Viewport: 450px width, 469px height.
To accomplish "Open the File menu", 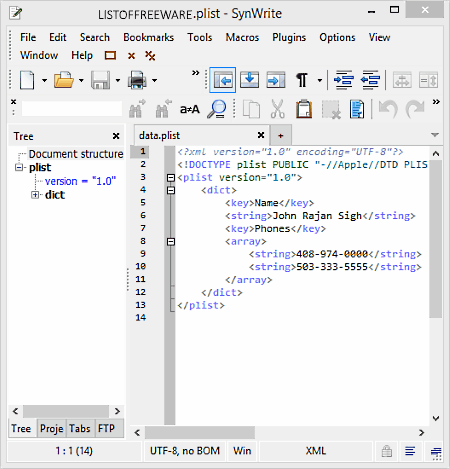I will (x=28, y=37).
